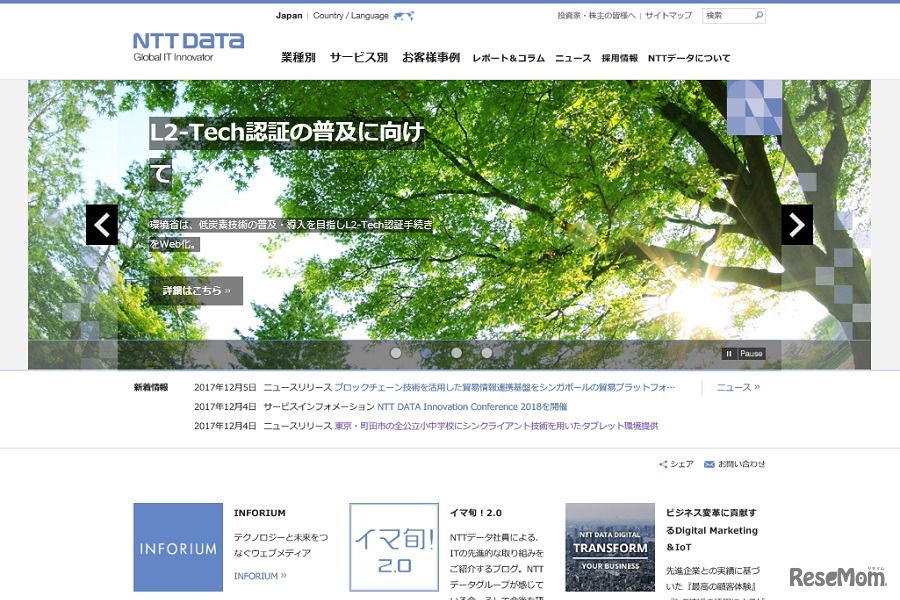Click the search magnifier icon
The width and height of the screenshot is (900, 600).
point(759,16)
